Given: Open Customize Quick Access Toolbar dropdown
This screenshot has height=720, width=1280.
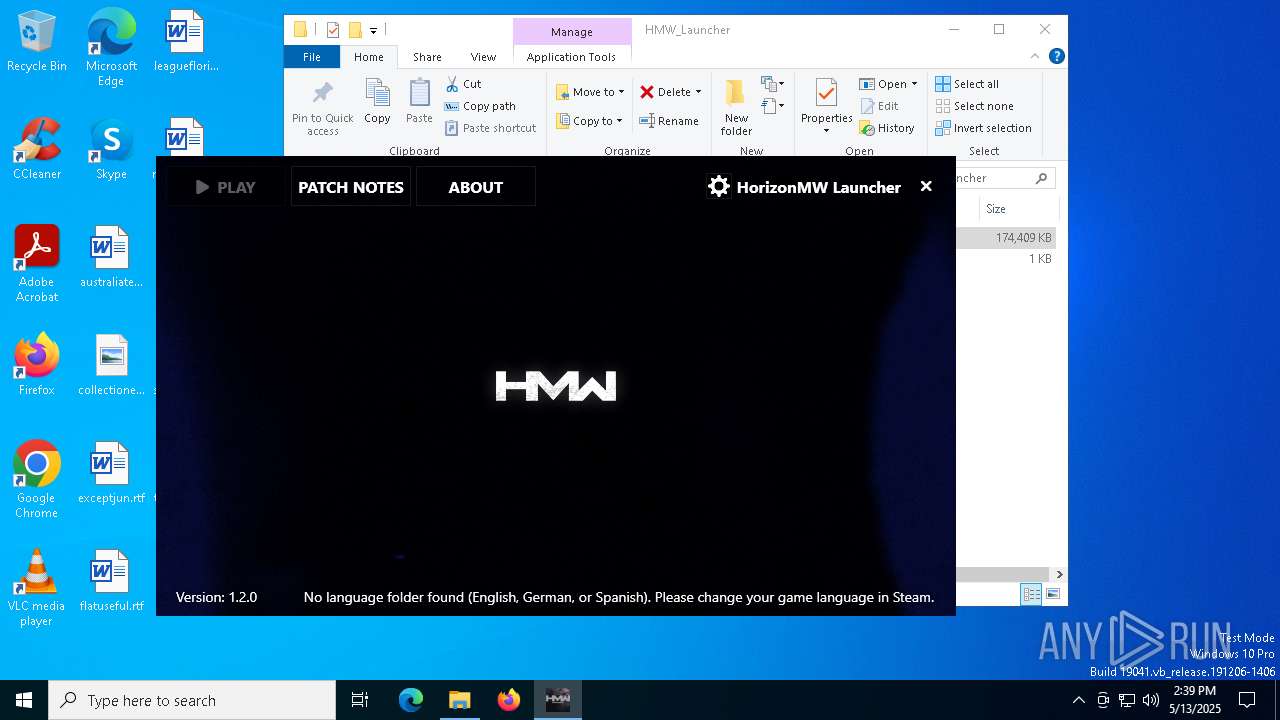Looking at the screenshot, I should click(x=374, y=31).
